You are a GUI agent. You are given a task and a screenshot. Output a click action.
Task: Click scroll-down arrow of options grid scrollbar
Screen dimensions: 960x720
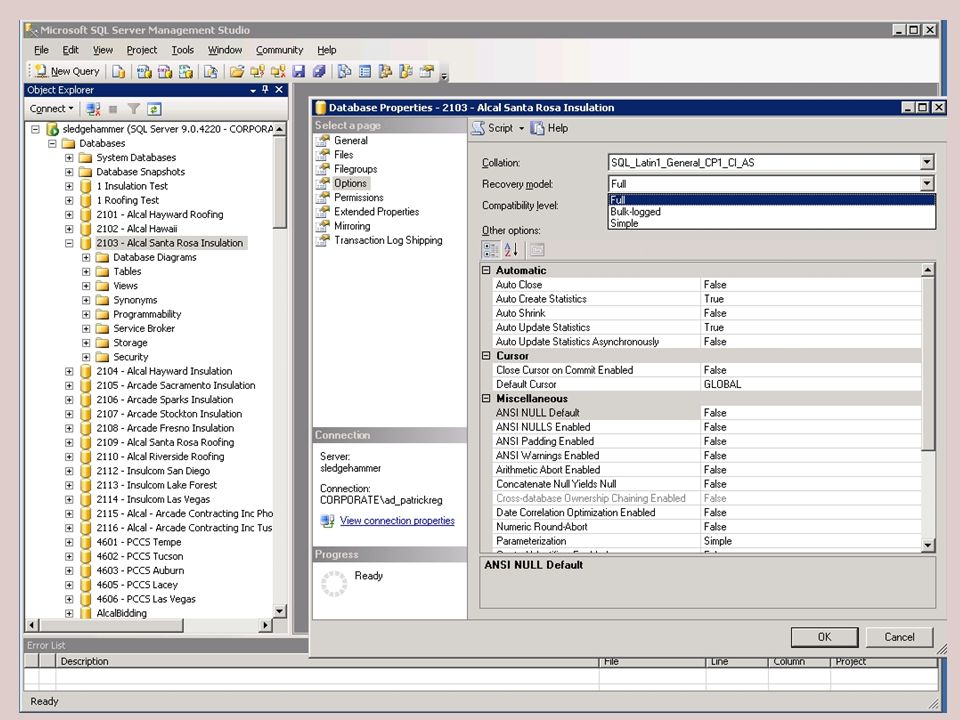click(x=928, y=544)
